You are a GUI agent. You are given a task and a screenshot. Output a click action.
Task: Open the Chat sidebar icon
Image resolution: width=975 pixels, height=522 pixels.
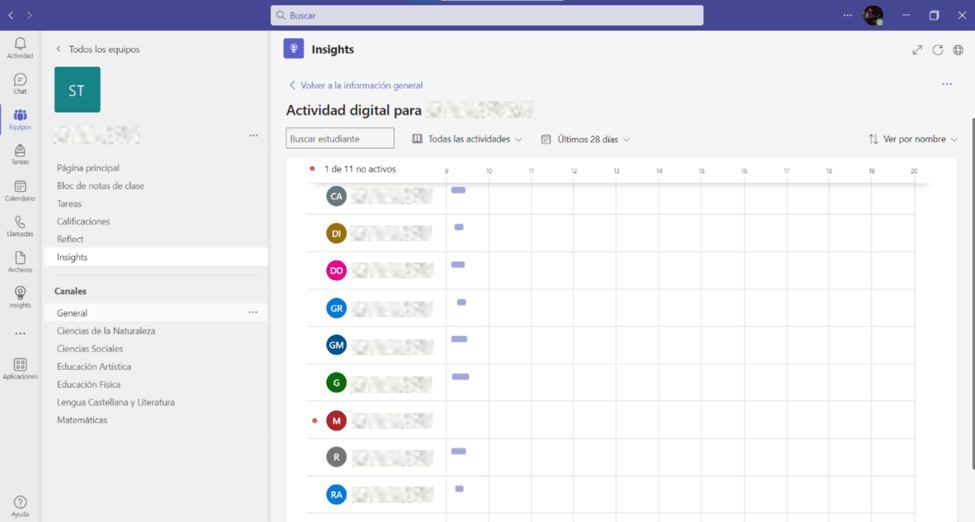pyautogui.click(x=20, y=83)
